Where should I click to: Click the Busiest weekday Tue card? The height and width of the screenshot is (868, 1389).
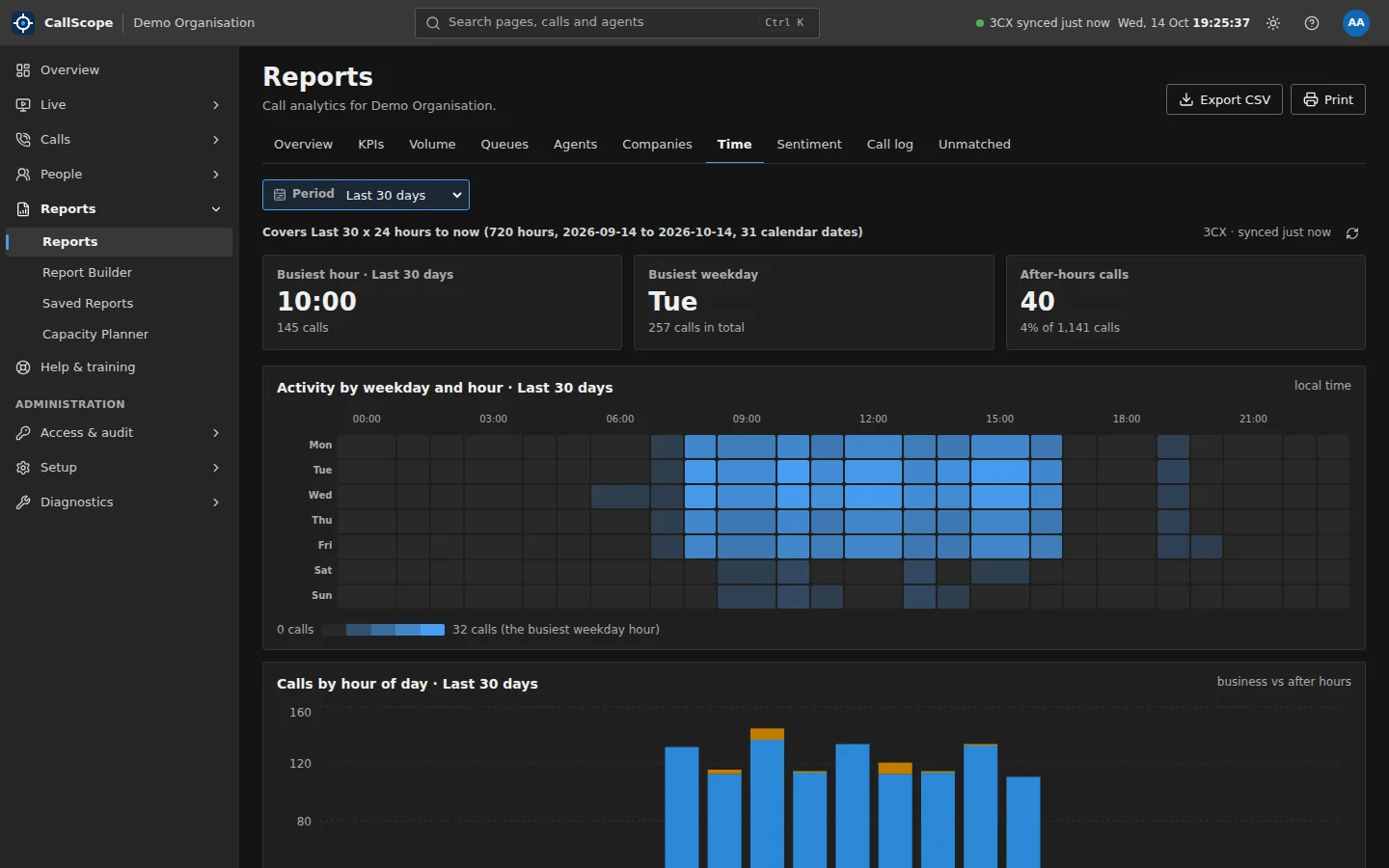[814, 302]
